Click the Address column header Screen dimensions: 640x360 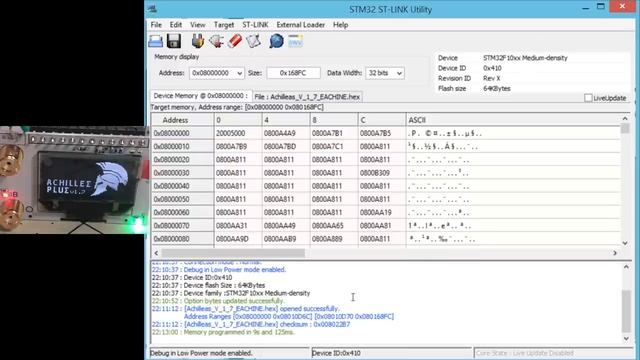182,120
